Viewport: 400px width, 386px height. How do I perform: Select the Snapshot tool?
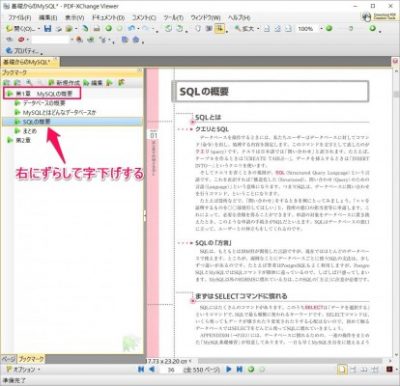click(x=209, y=29)
